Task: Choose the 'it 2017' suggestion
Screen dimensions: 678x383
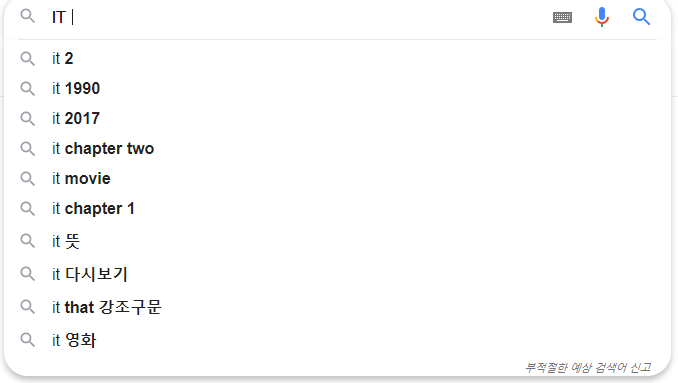Action: click(x=337, y=118)
